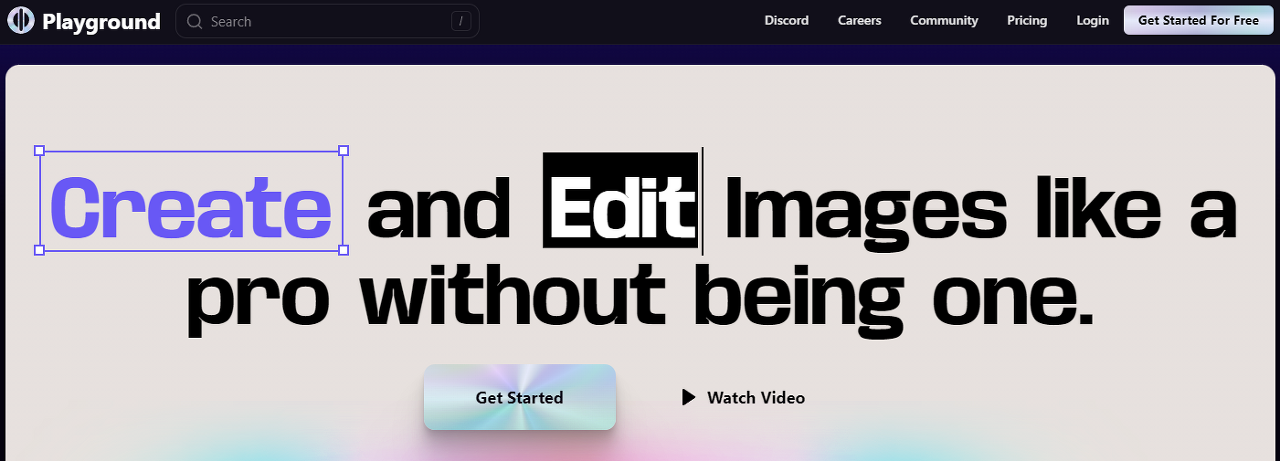Viewport: 1280px width, 461px height.
Task: Click the Login link
Action: coord(1092,20)
